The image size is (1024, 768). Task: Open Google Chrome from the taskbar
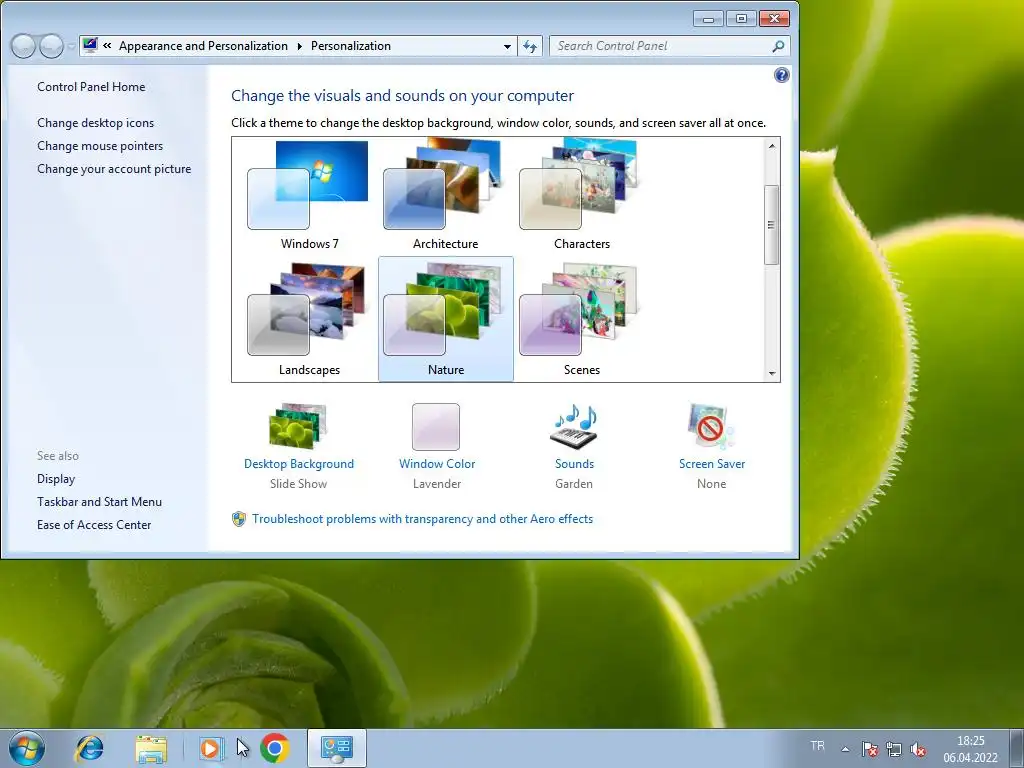point(275,748)
